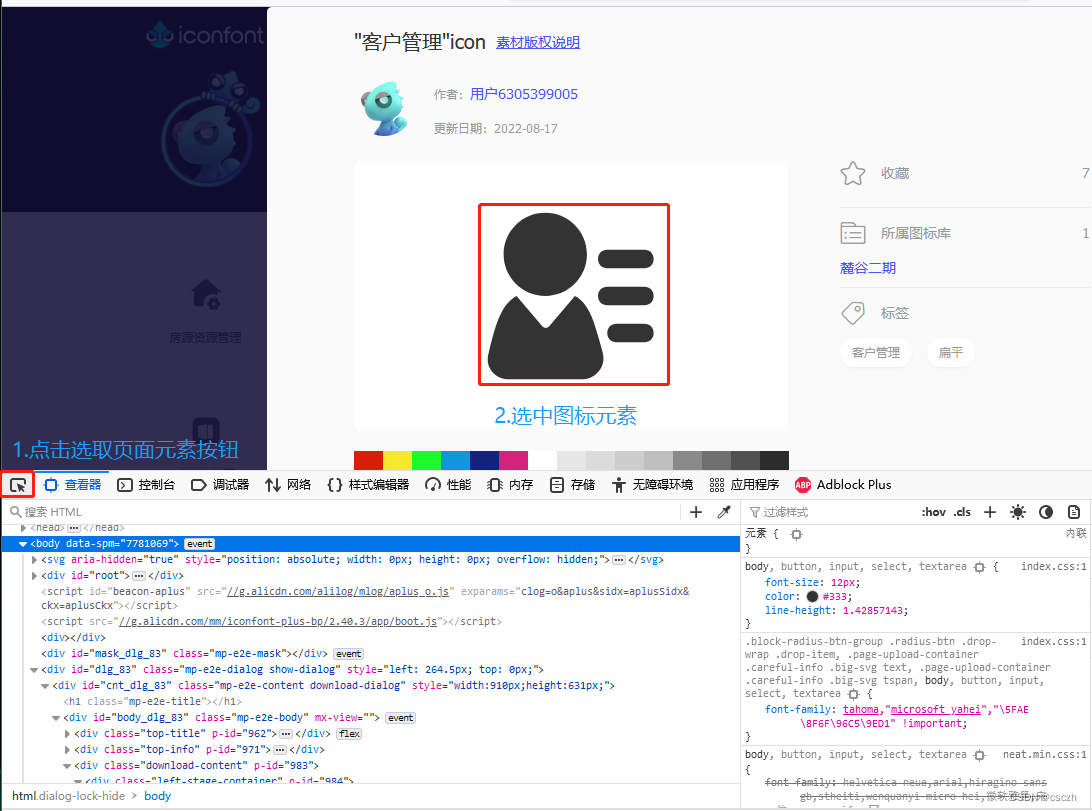Toggle .cls class editor in styles pane
The height and width of the screenshot is (811, 1092).
click(962, 512)
